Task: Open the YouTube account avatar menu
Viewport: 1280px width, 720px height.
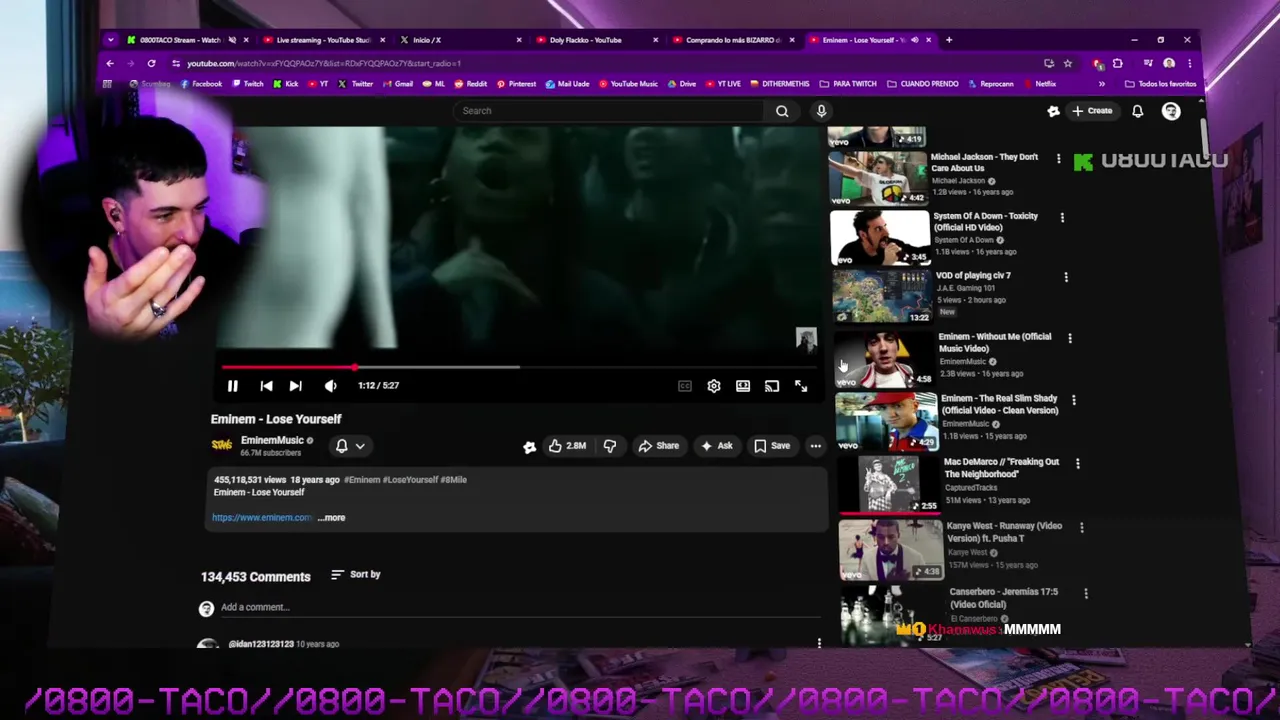Action: [1171, 111]
